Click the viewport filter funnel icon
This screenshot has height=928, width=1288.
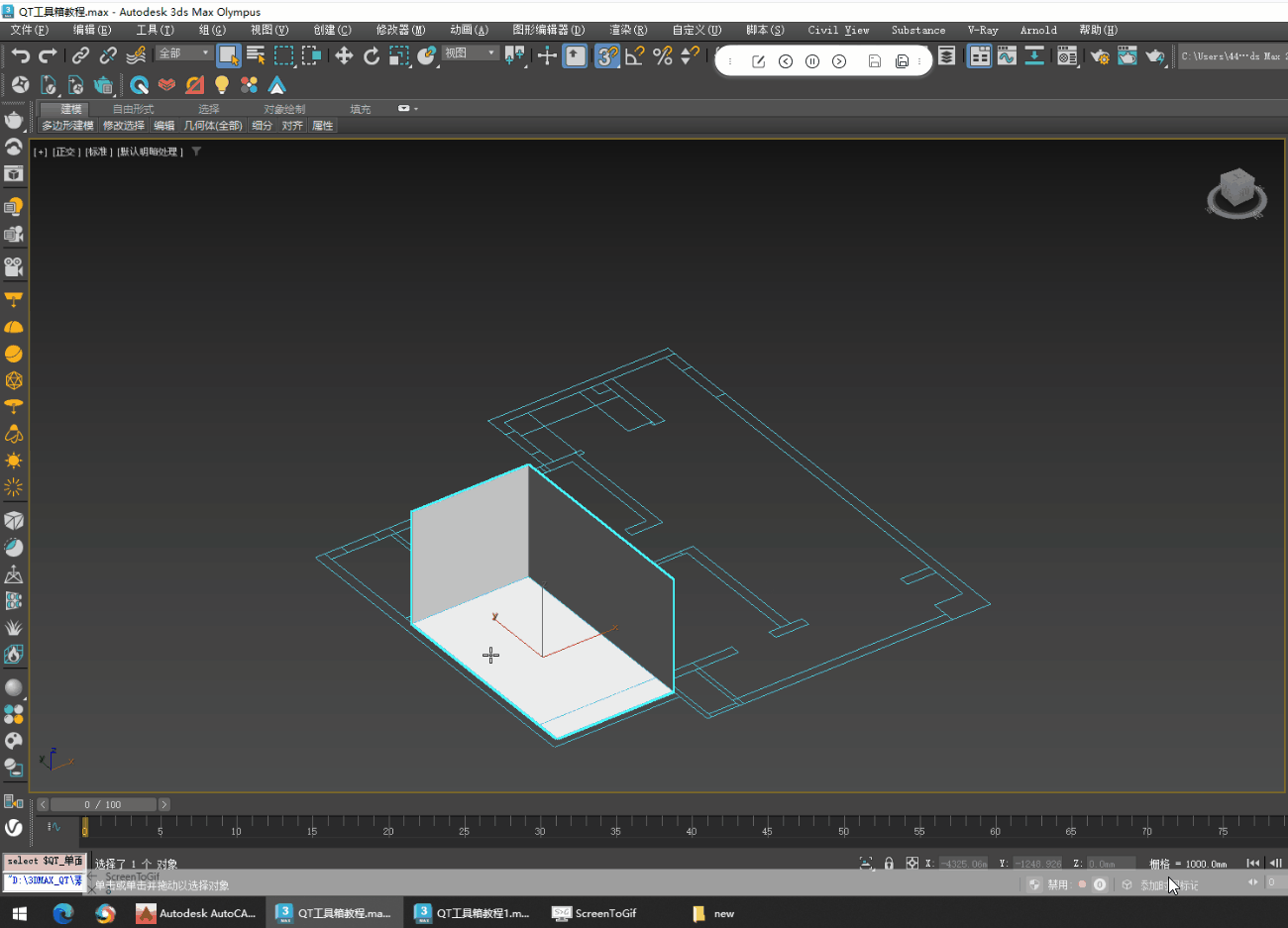point(196,152)
